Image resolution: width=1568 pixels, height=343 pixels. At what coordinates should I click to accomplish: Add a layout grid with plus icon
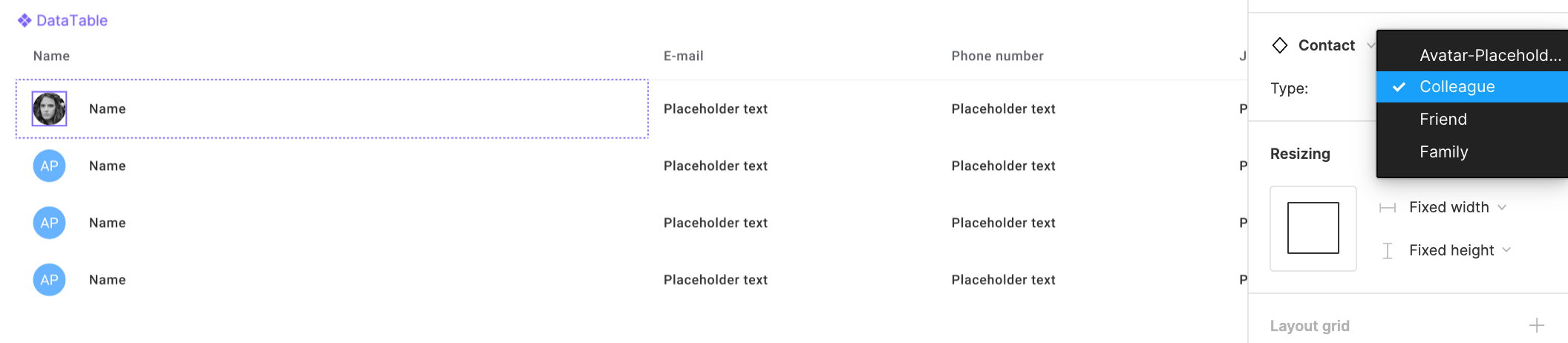pos(1537,325)
